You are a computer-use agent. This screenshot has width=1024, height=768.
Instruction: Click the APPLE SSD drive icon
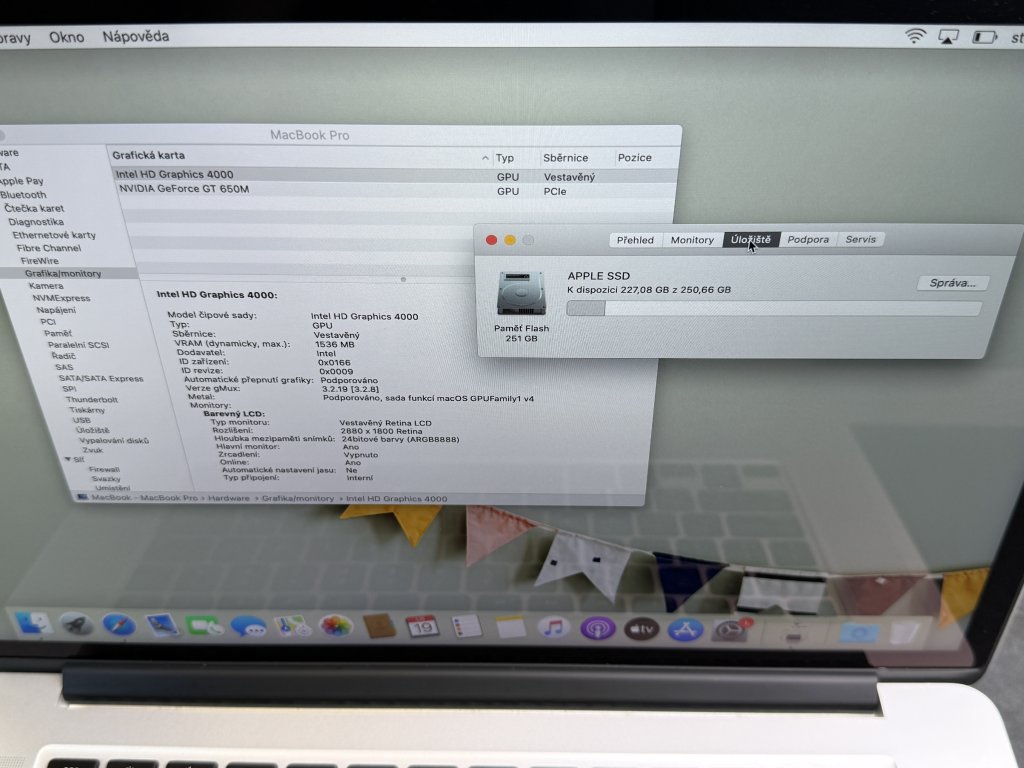click(520, 293)
